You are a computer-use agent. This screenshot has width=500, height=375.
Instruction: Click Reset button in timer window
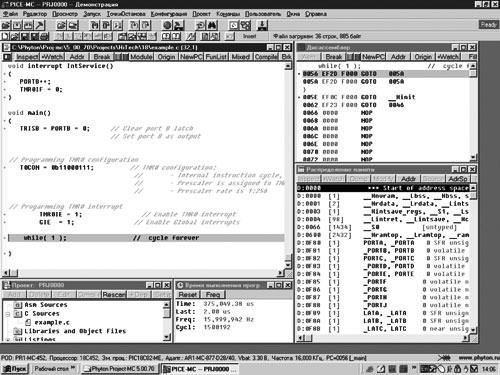(188, 295)
